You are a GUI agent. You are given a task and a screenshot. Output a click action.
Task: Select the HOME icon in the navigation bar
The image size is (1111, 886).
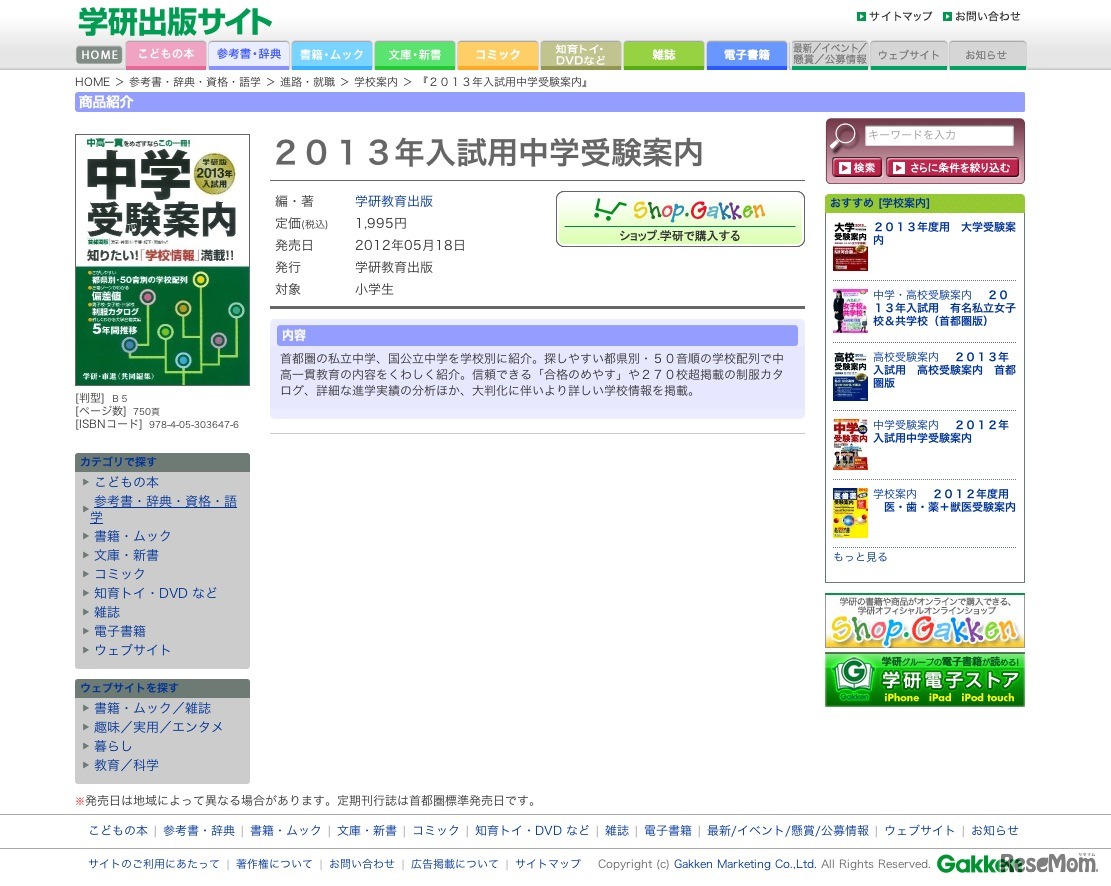click(x=98, y=55)
